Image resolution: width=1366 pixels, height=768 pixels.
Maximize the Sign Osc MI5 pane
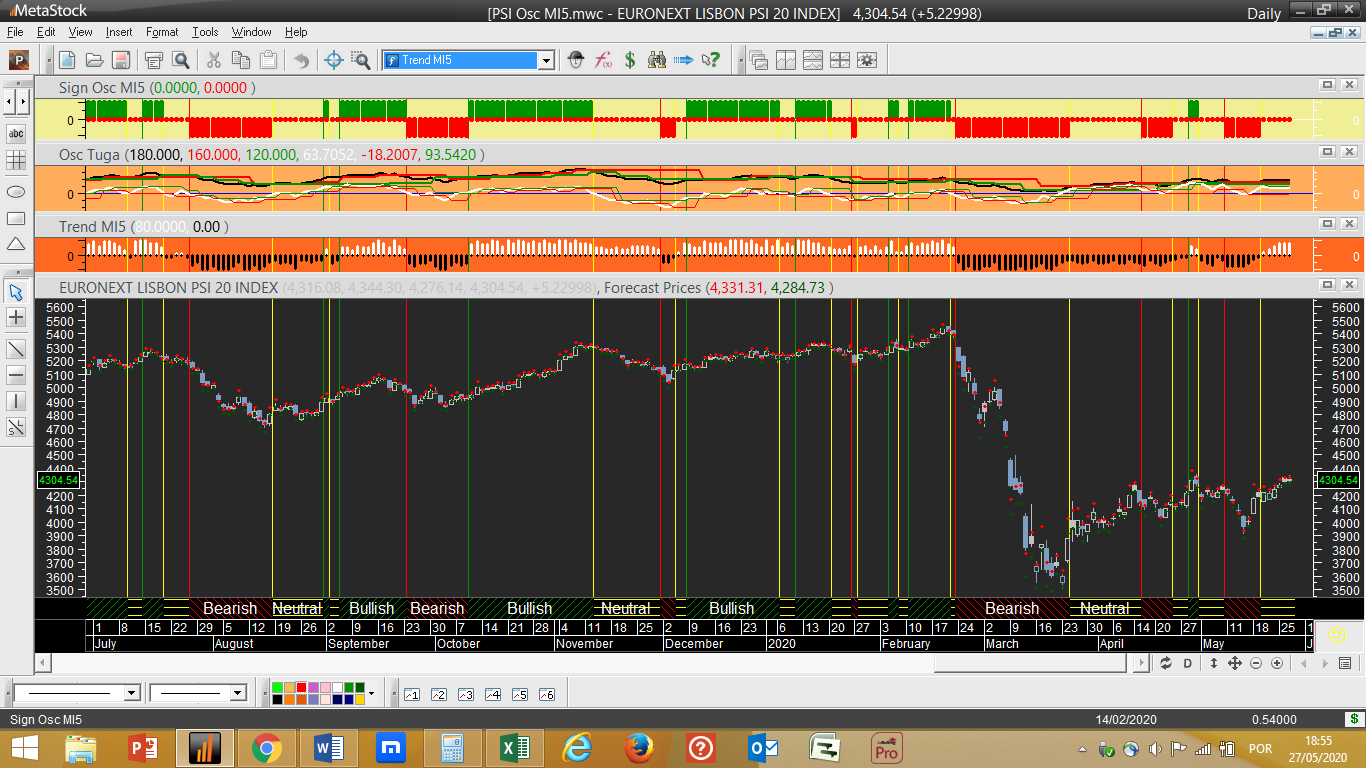1327,86
